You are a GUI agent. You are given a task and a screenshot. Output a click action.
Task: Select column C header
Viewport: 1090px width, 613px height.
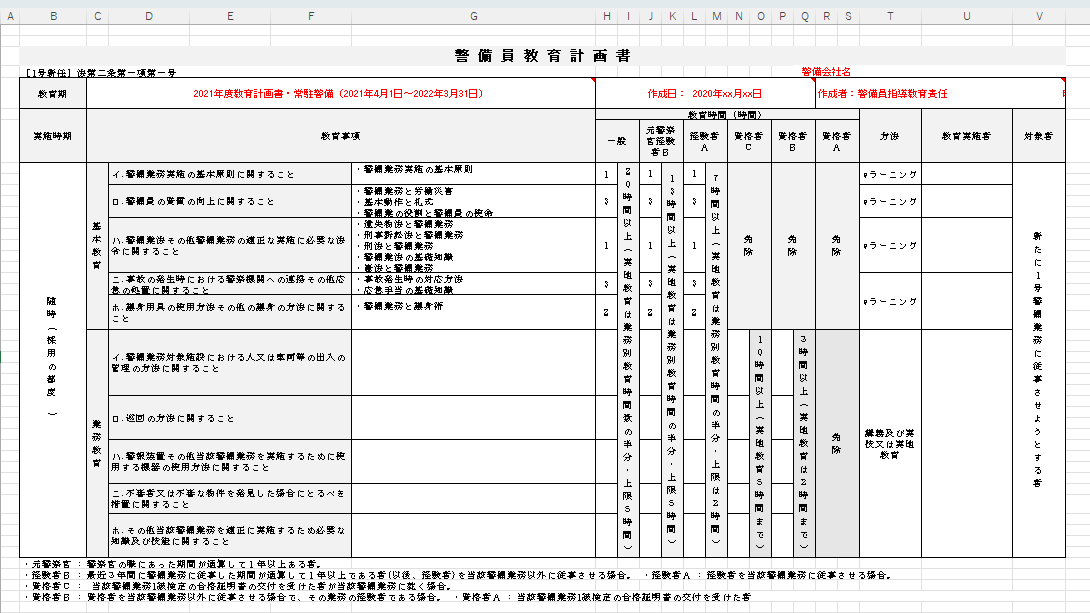point(97,16)
